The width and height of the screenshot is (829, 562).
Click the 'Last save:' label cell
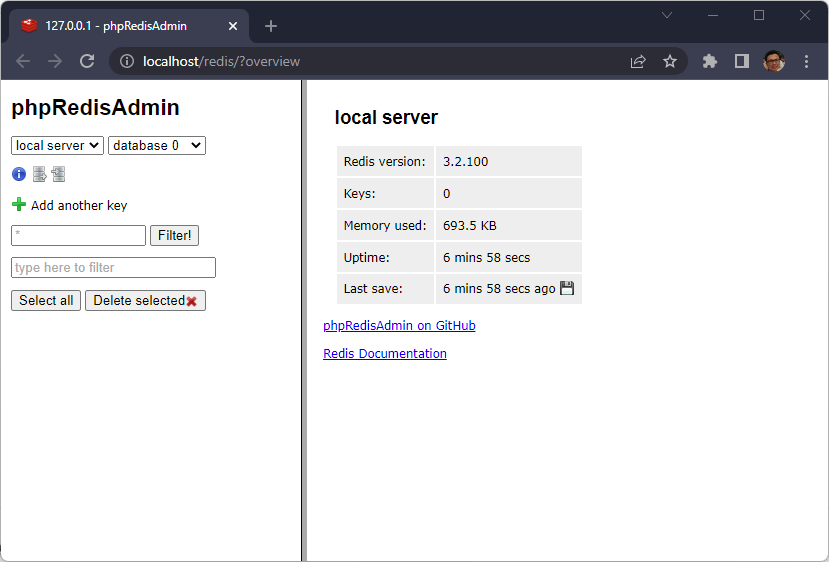click(385, 289)
